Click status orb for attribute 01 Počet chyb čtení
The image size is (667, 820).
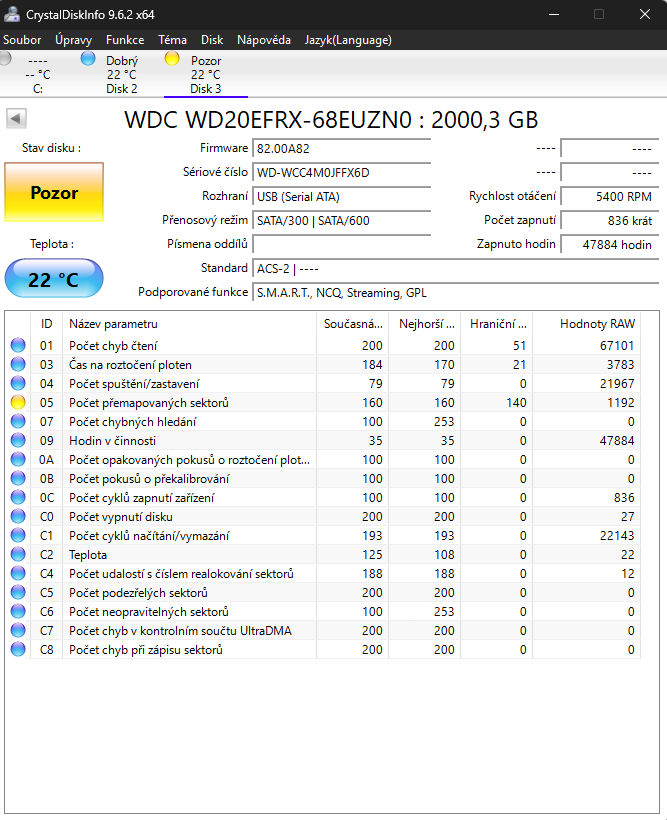click(x=18, y=345)
